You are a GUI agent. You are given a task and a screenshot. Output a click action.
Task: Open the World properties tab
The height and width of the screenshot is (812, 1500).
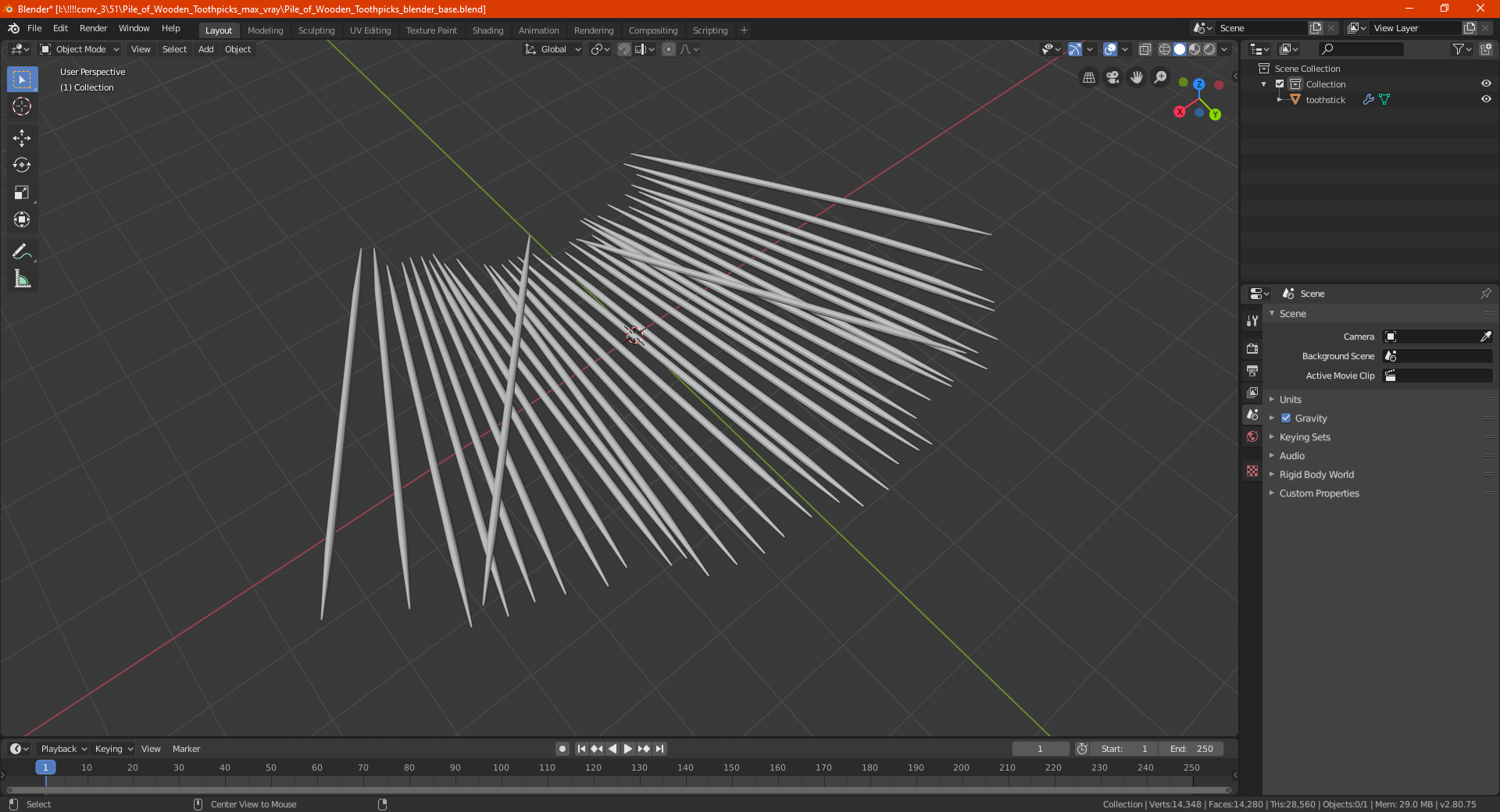coord(1252,436)
